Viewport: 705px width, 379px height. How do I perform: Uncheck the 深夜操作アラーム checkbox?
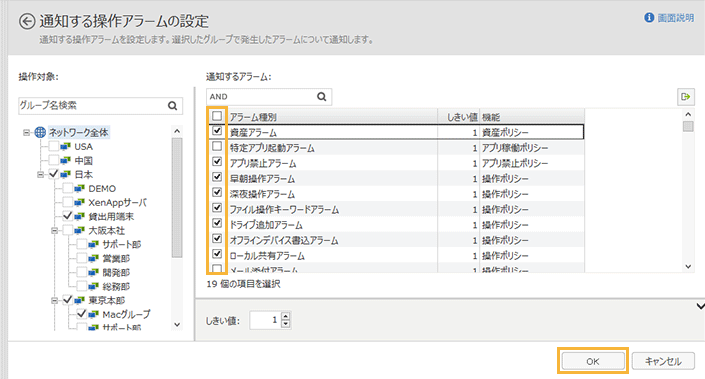click(x=217, y=192)
